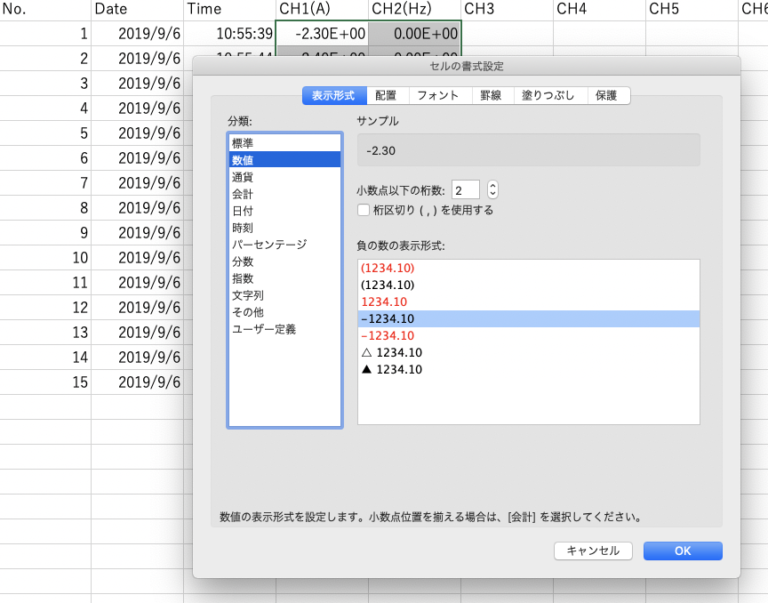Switch to the 表示形式 tab
The width and height of the screenshot is (768, 603).
tap(334, 96)
